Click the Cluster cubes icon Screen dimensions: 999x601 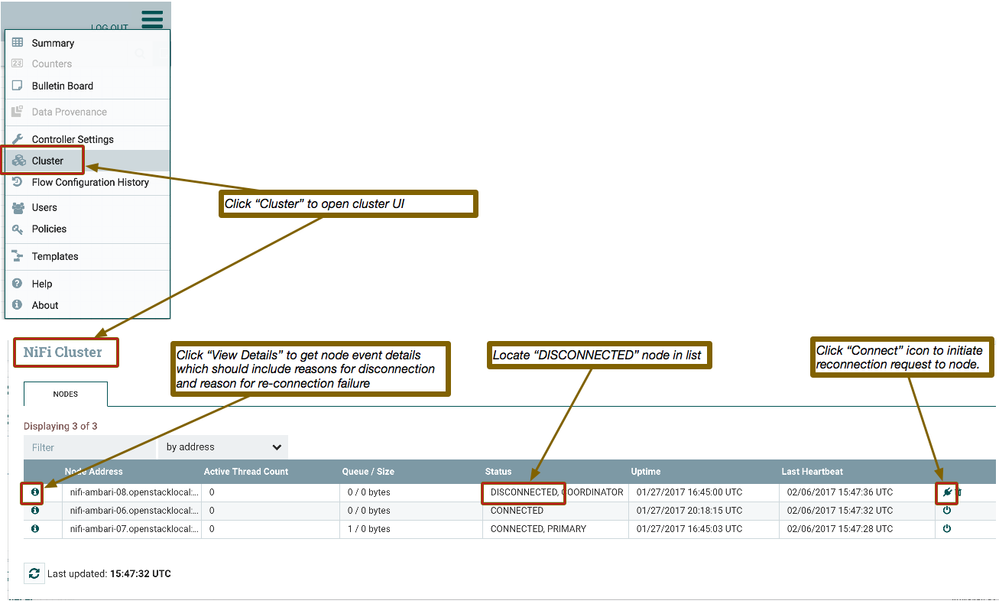click(x=18, y=160)
